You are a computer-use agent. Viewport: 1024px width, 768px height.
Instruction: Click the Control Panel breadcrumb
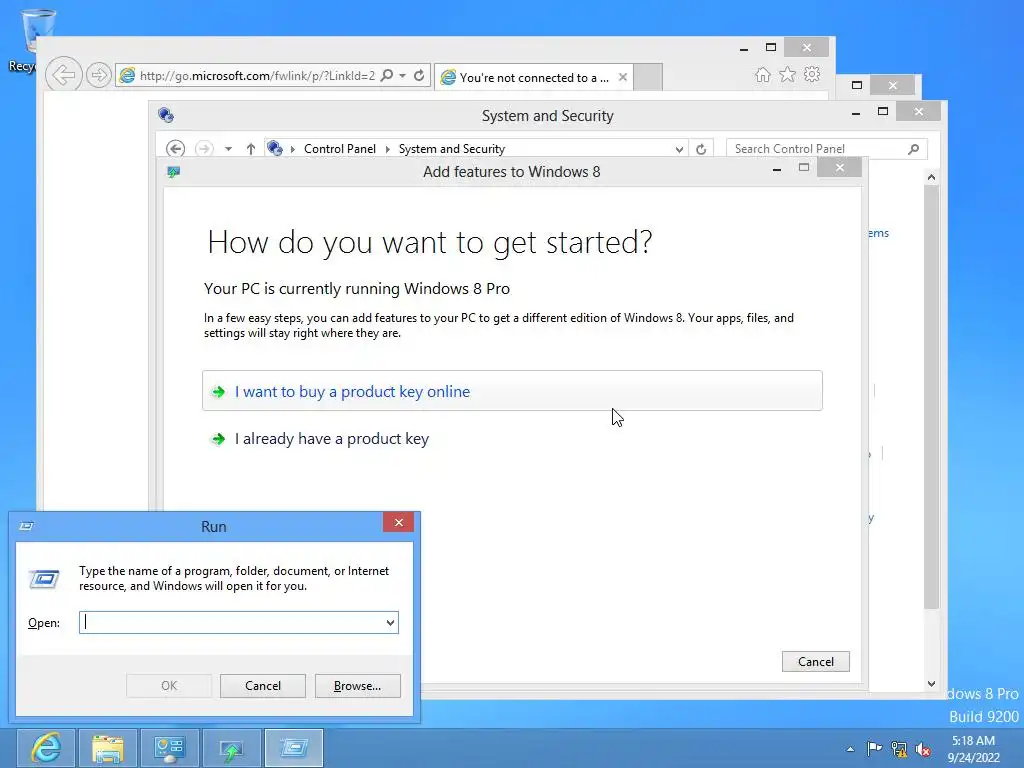[340, 149]
